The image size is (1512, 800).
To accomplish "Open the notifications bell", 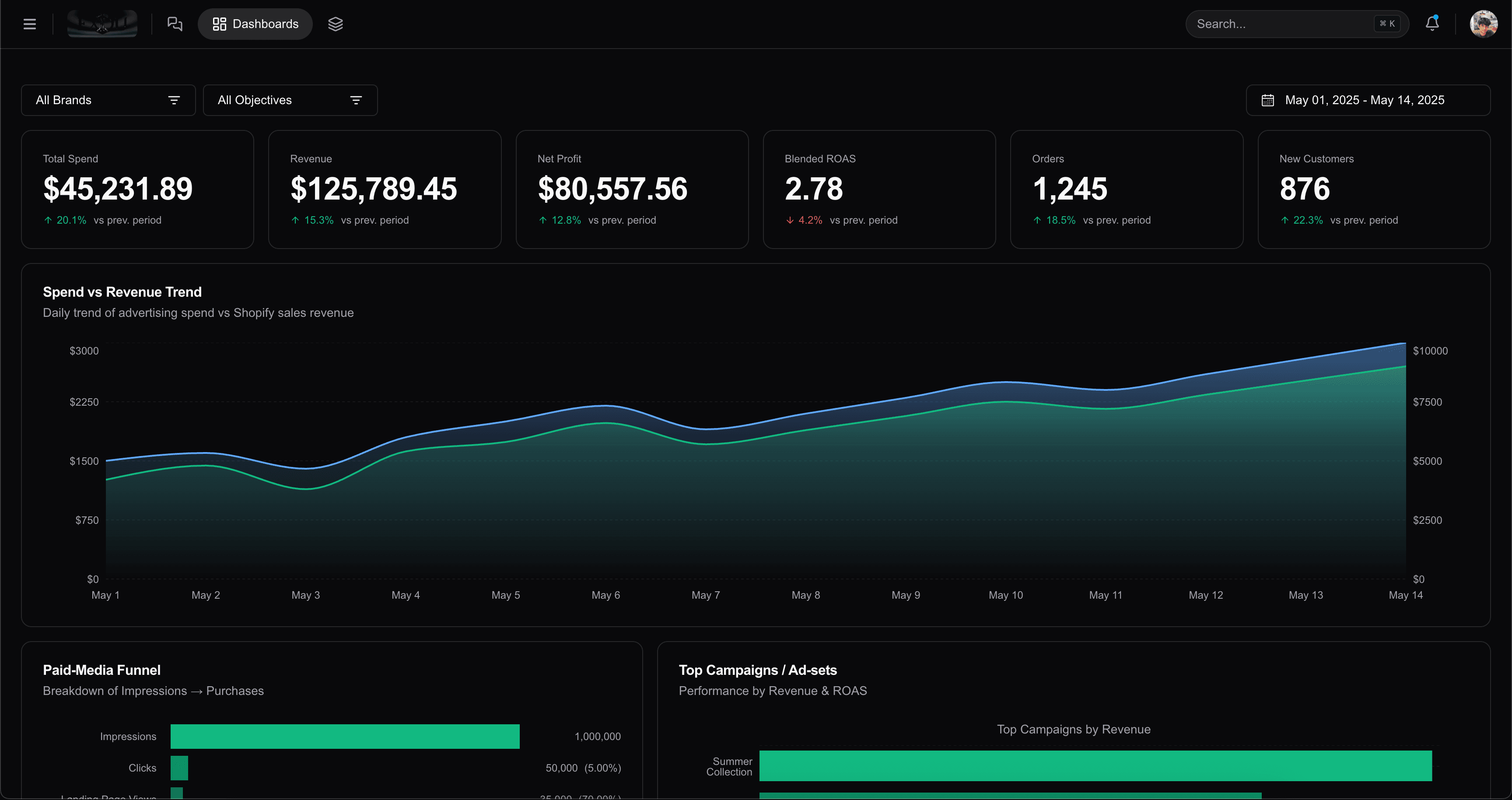I will [x=1432, y=24].
